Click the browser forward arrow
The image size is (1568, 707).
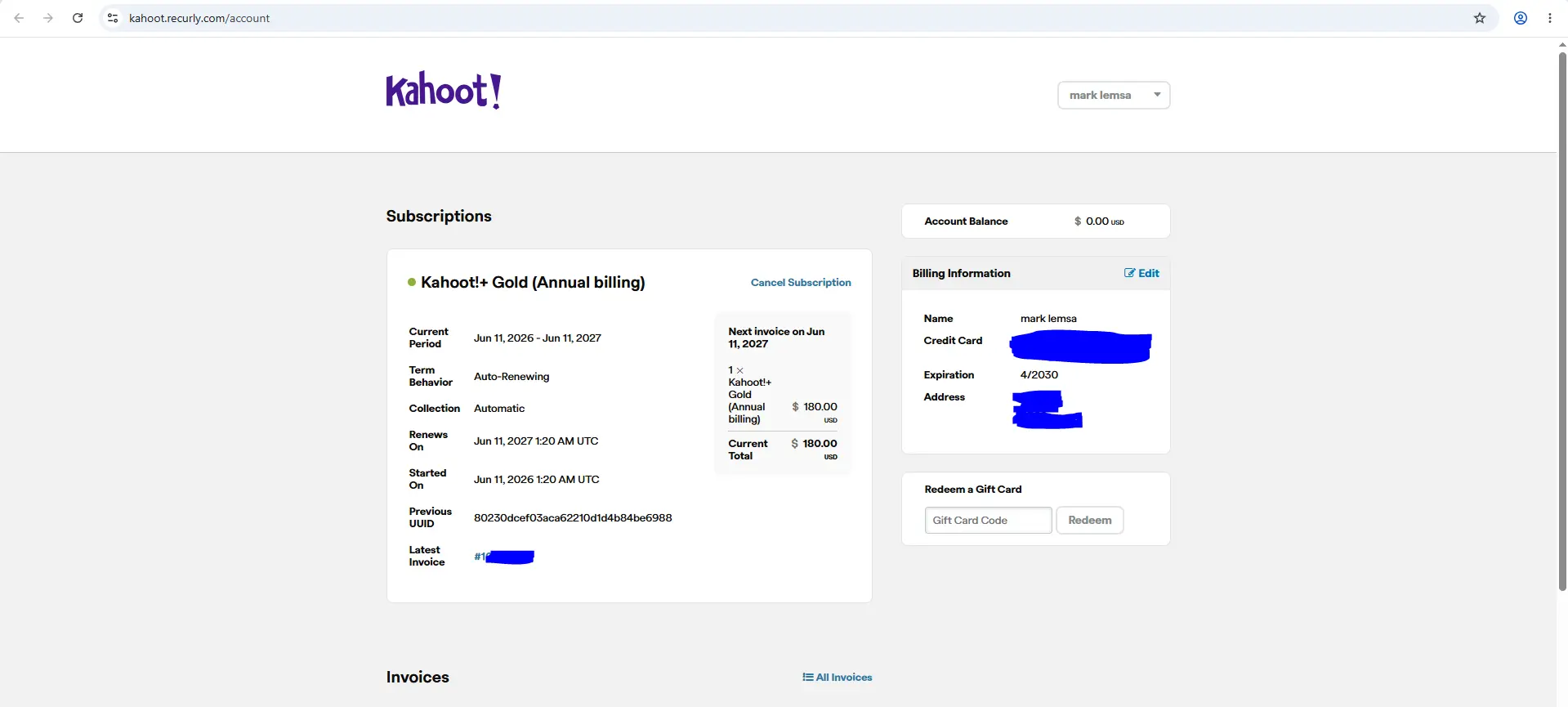[48, 18]
